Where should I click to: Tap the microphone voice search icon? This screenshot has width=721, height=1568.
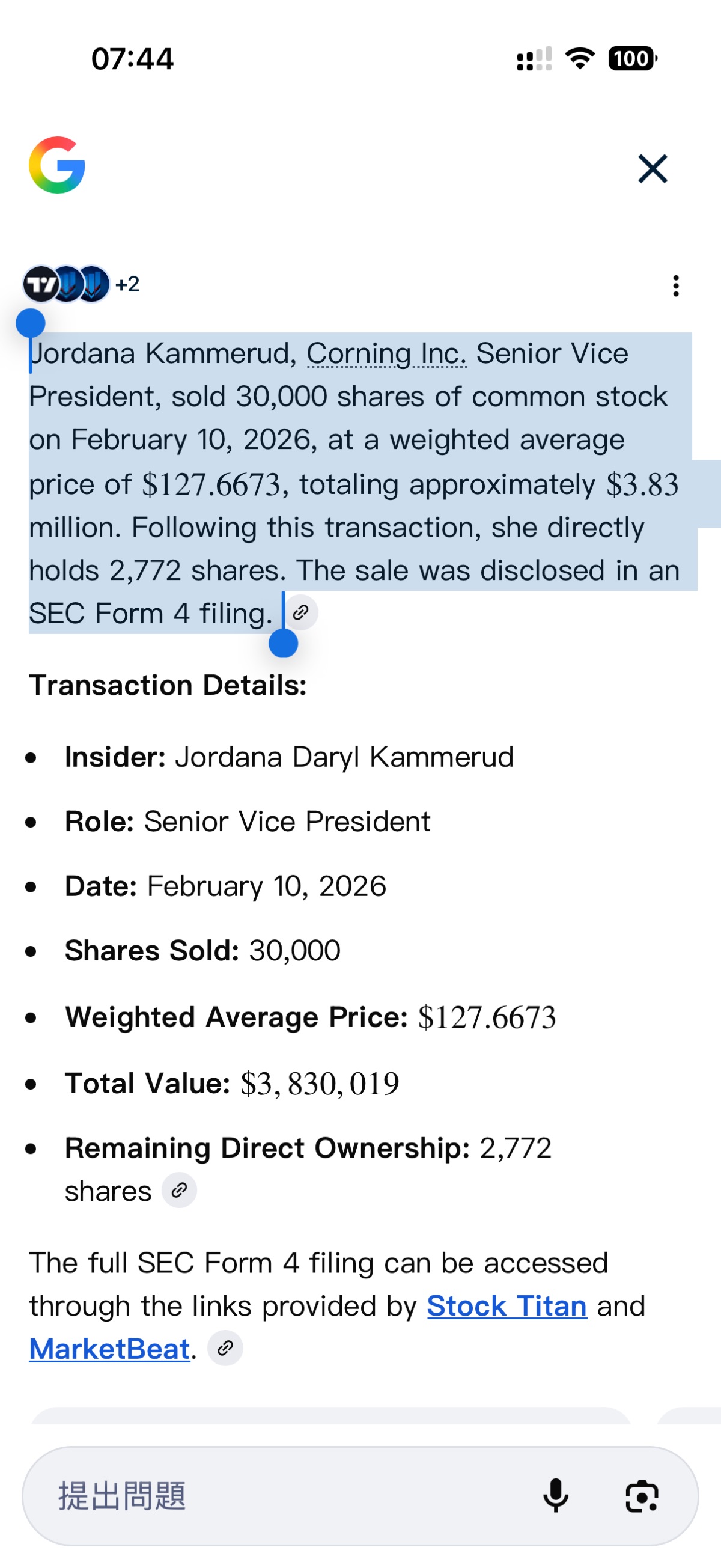(x=555, y=1495)
